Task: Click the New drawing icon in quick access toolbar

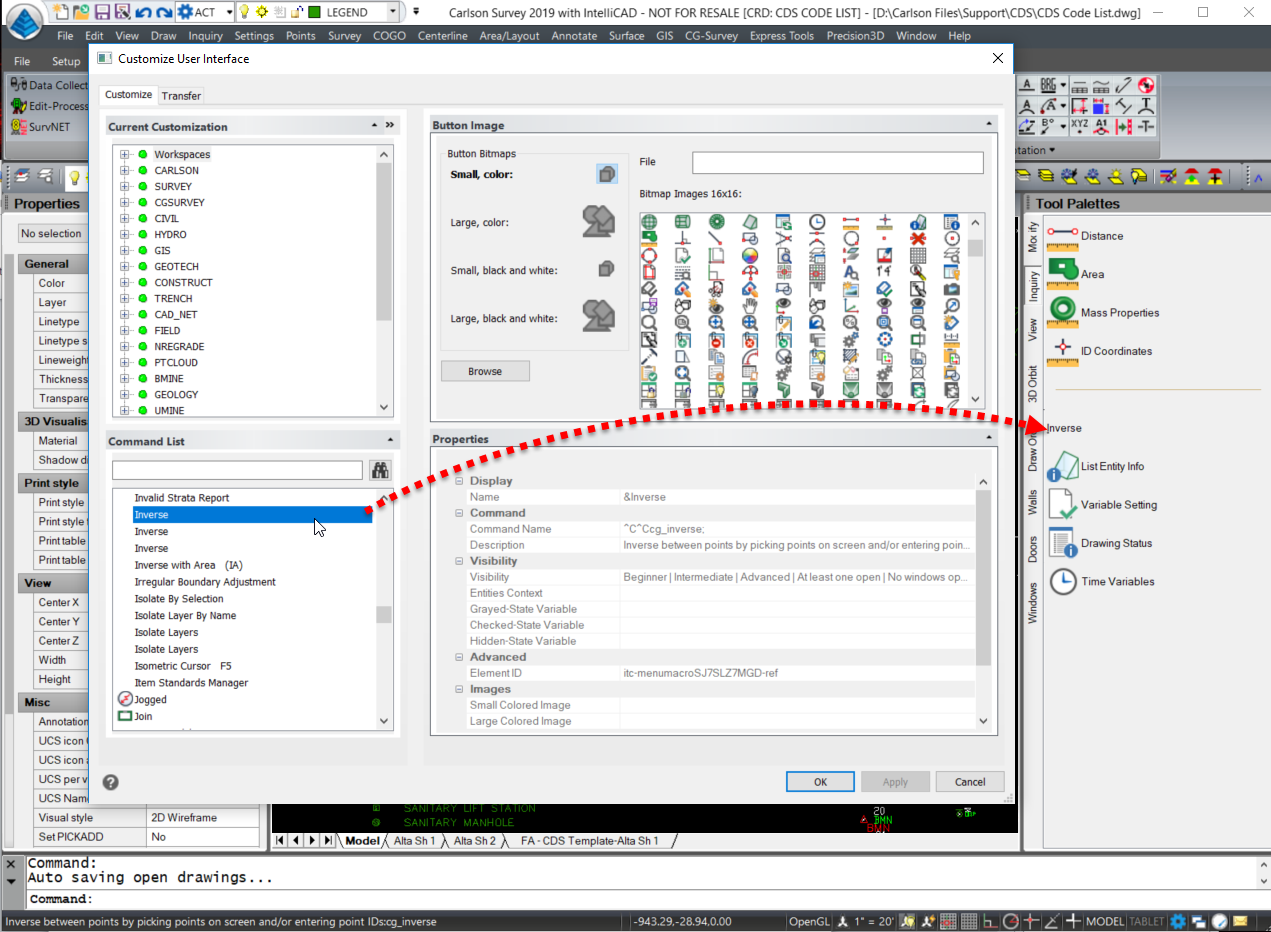Action: click(x=60, y=12)
